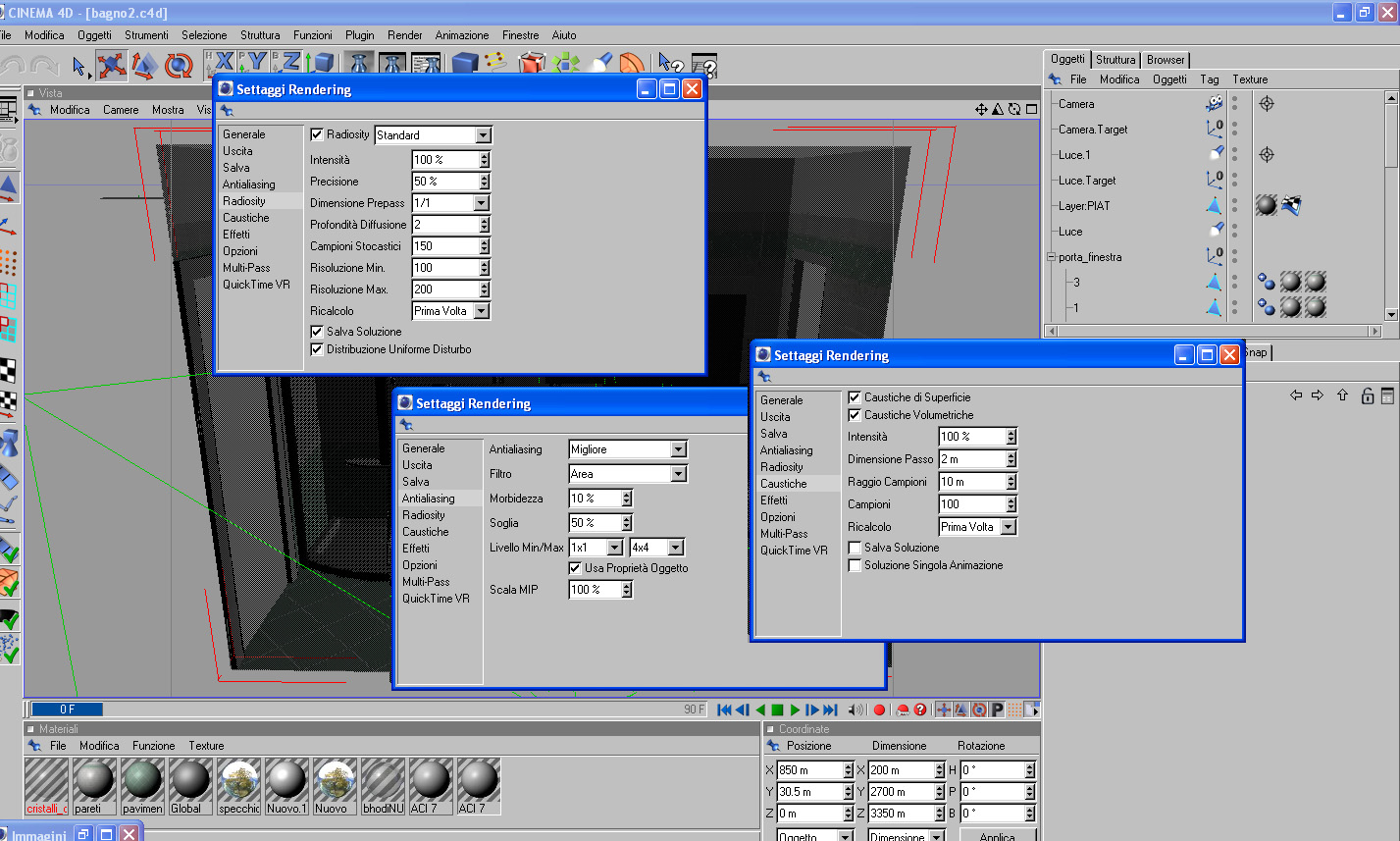Activate the Scale tool in top toolbar
This screenshot has height=841, width=1400.
tap(145, 66)
